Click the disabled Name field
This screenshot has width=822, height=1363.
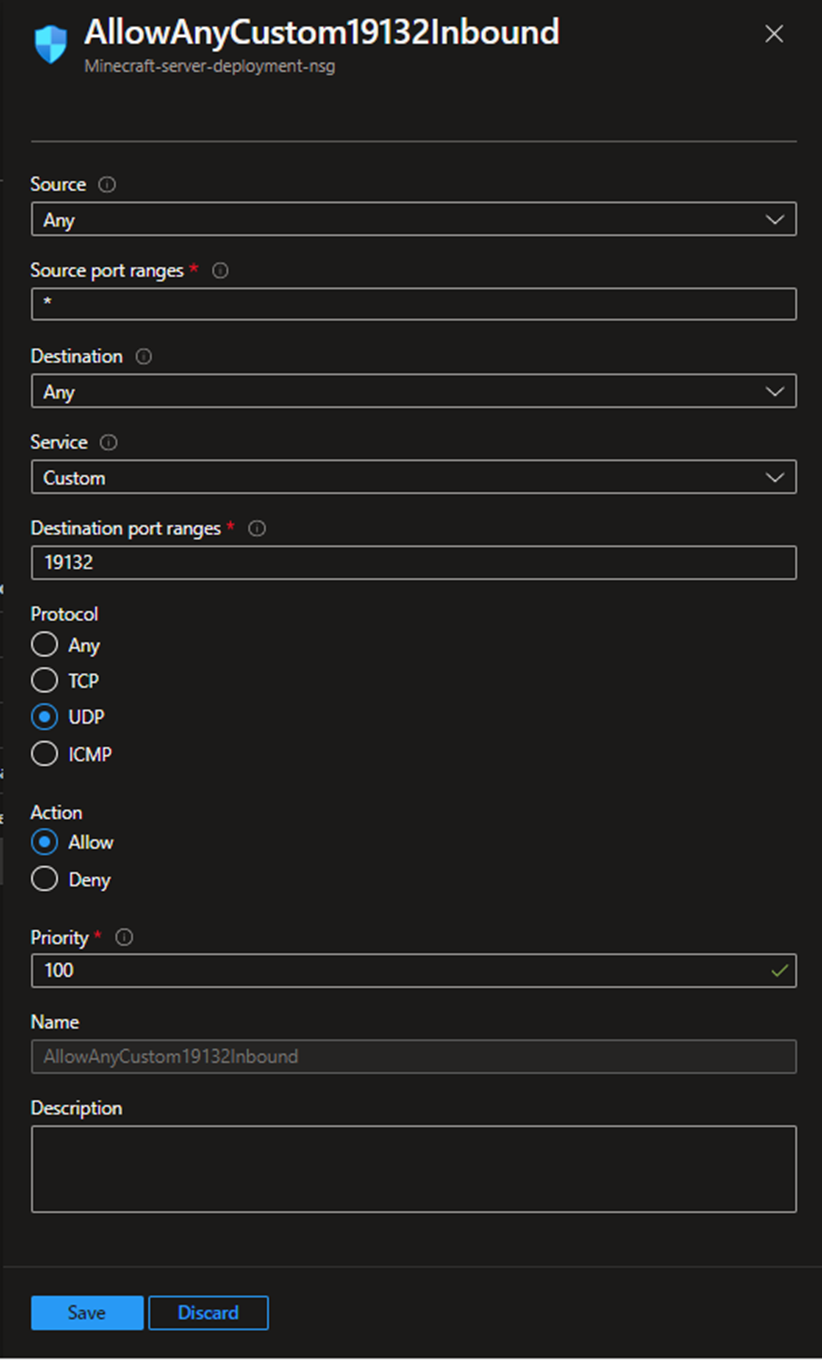[x=414, y=1056]
